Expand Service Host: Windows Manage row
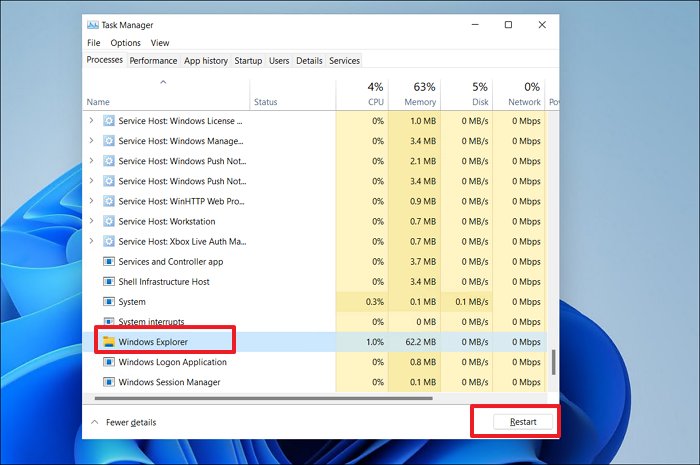The height and width of the screenshot is (465, 700). [92, 141]
